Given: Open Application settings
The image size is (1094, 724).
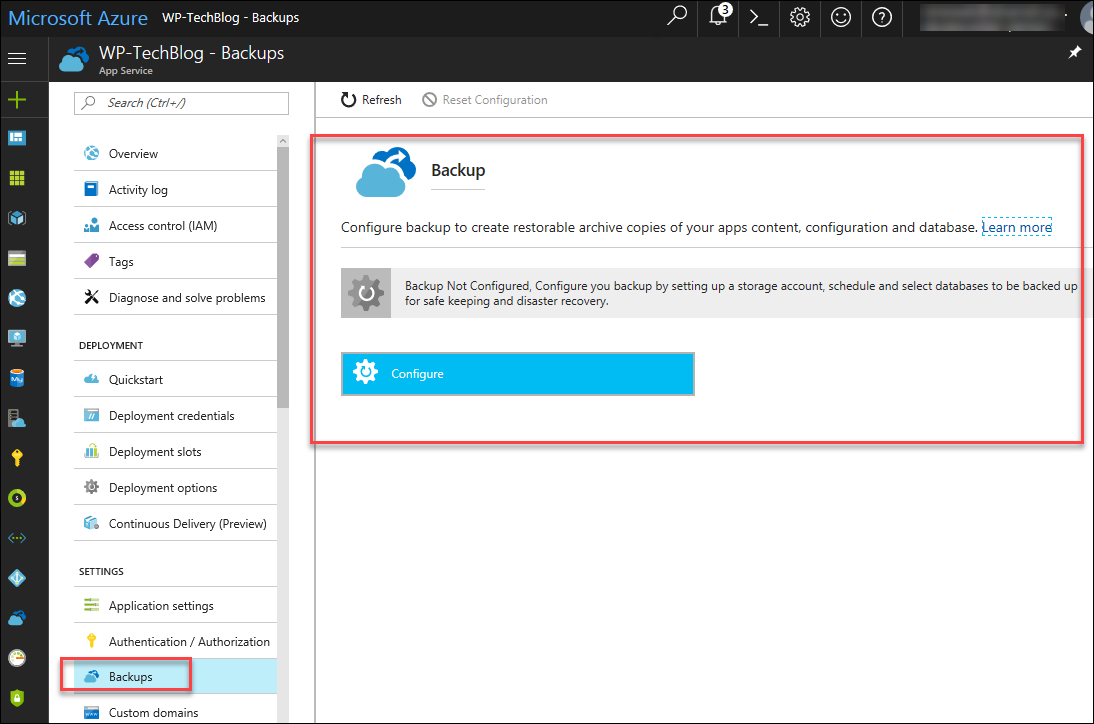Looking at the screenshot, I should (x=175, y=605).
